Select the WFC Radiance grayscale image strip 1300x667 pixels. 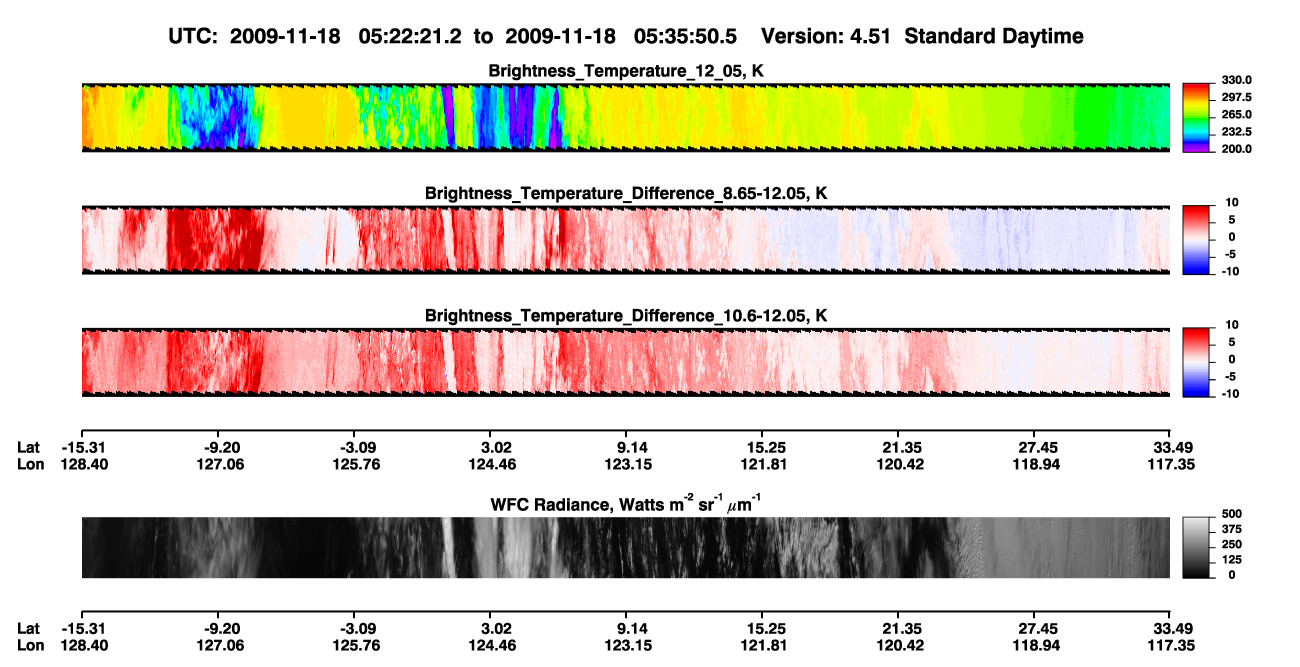(625, 547)
